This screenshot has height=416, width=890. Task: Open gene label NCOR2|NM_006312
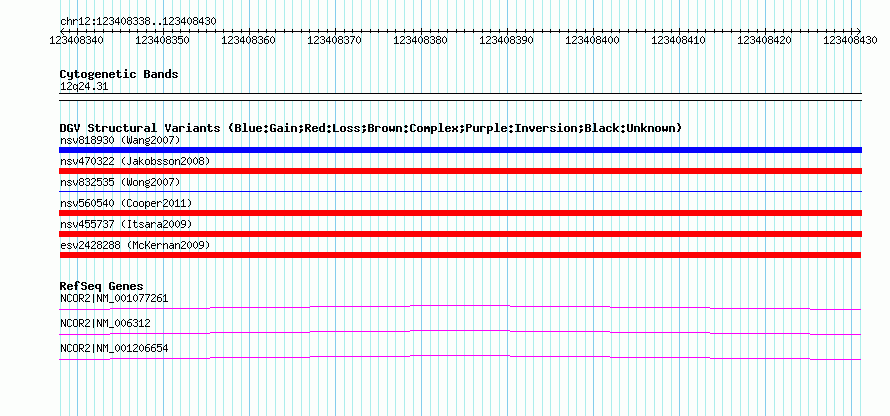(x=105, y=323)
